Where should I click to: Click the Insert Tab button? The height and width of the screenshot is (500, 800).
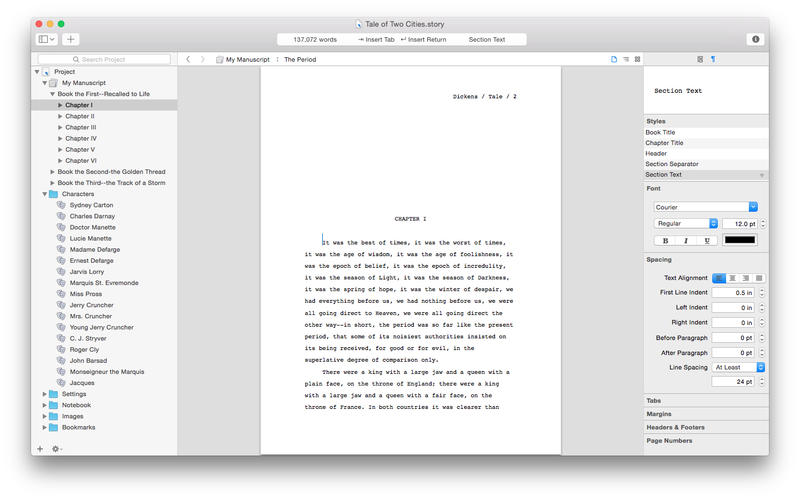click(x=375, y=39)
